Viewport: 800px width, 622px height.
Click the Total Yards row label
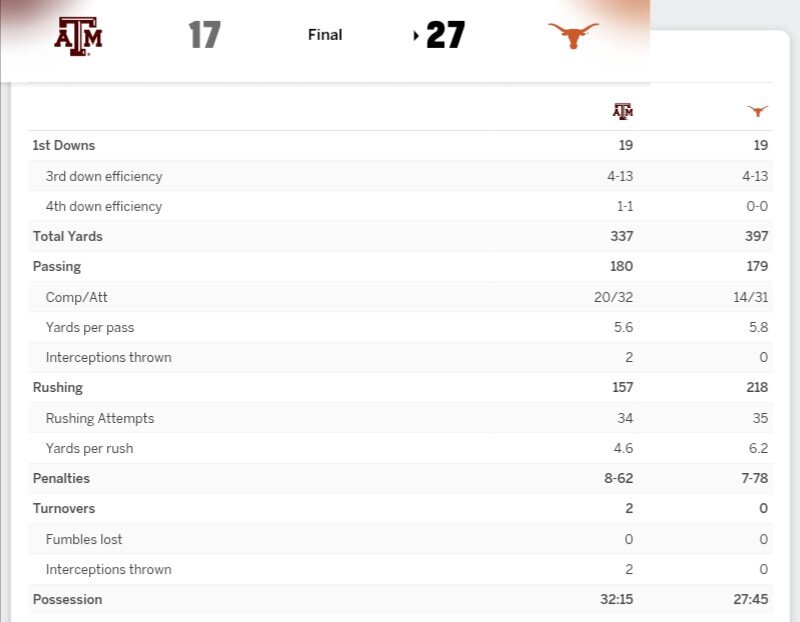[68, 236]
